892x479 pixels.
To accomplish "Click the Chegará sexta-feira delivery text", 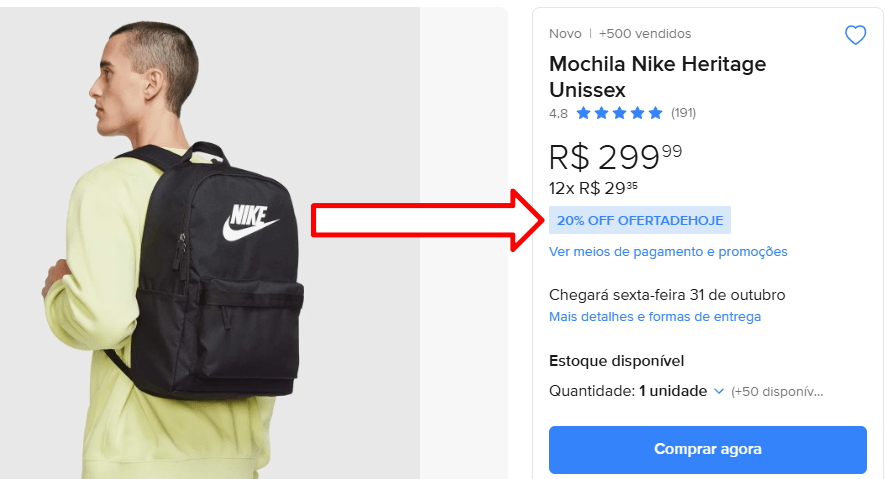I will coord(667,295).
